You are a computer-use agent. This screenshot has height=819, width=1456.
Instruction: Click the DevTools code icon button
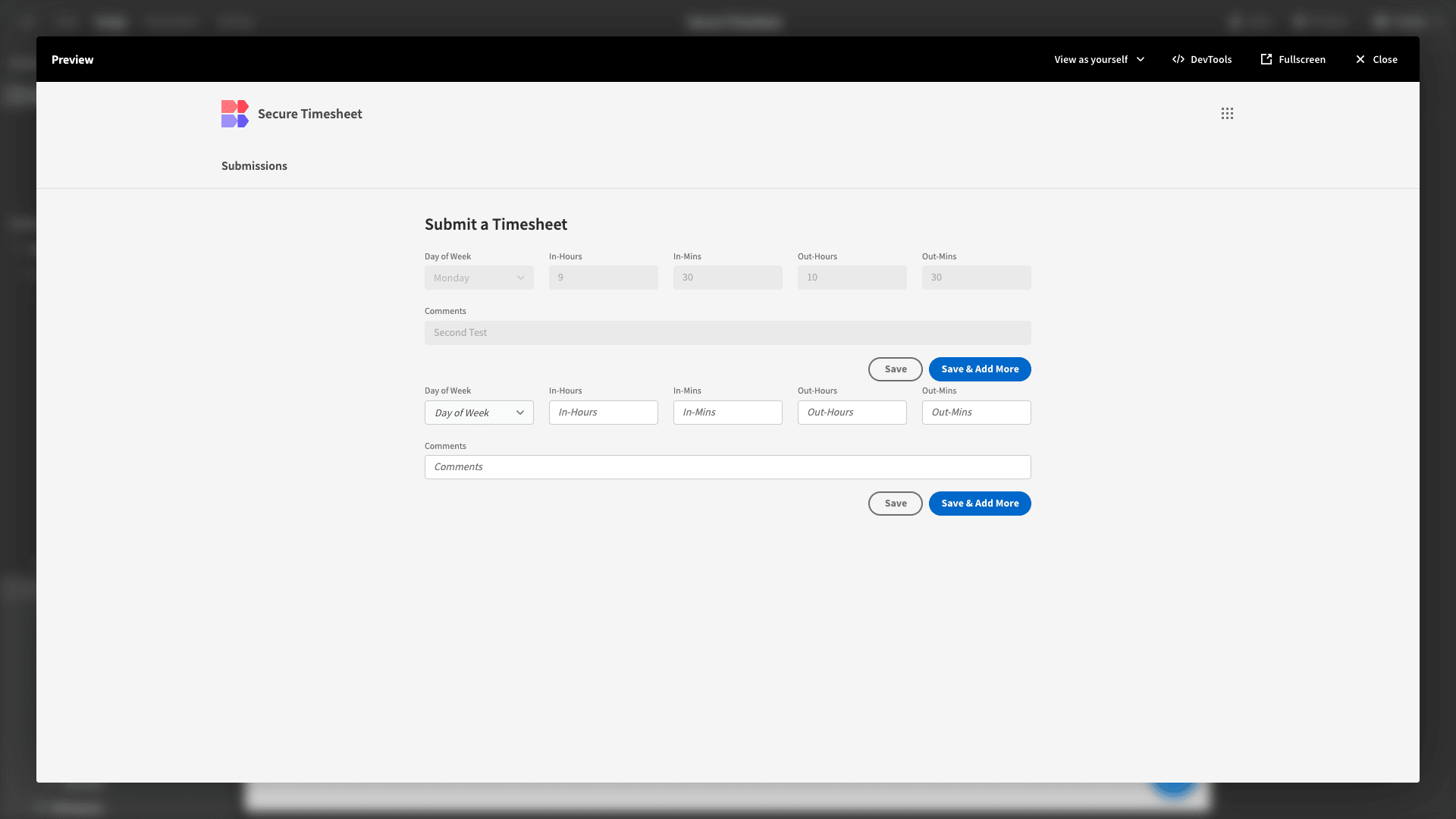click(x=1202, y=59)
